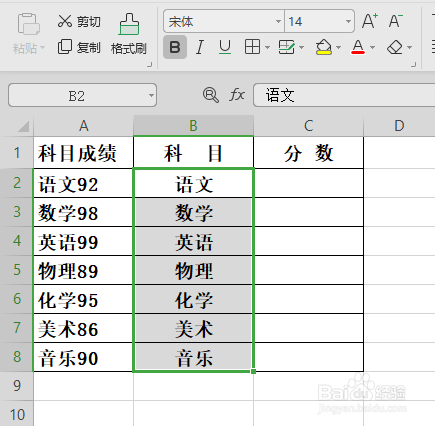Decrease font size with A- icon
Screen dimensions: 435x426
396,21
